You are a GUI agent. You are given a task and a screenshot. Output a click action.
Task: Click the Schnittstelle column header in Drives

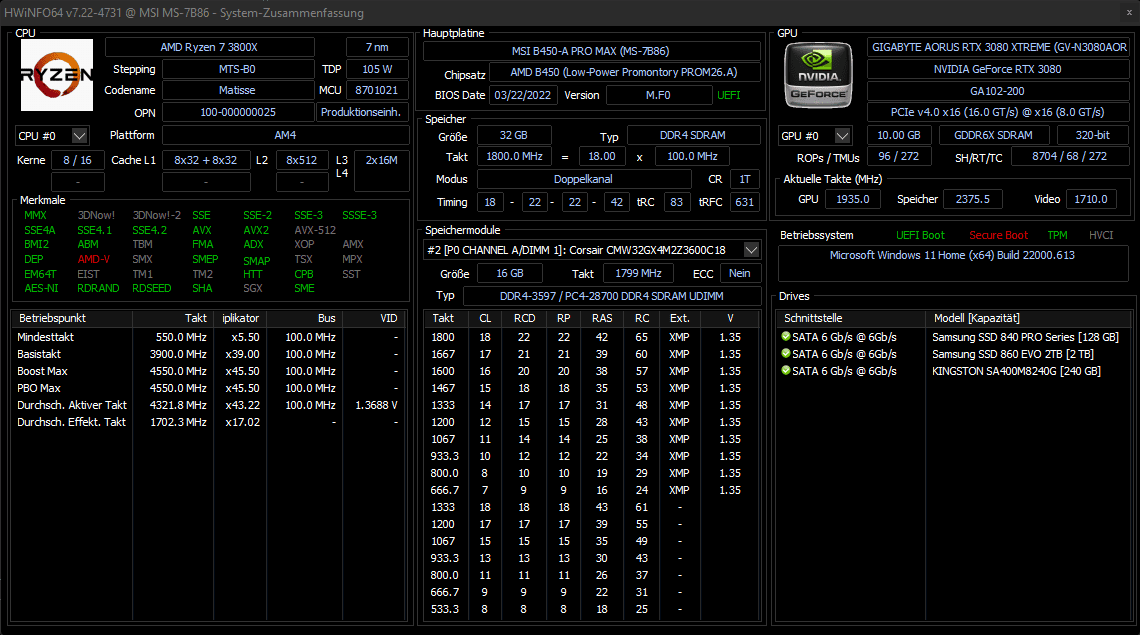(x=850, y=318)
